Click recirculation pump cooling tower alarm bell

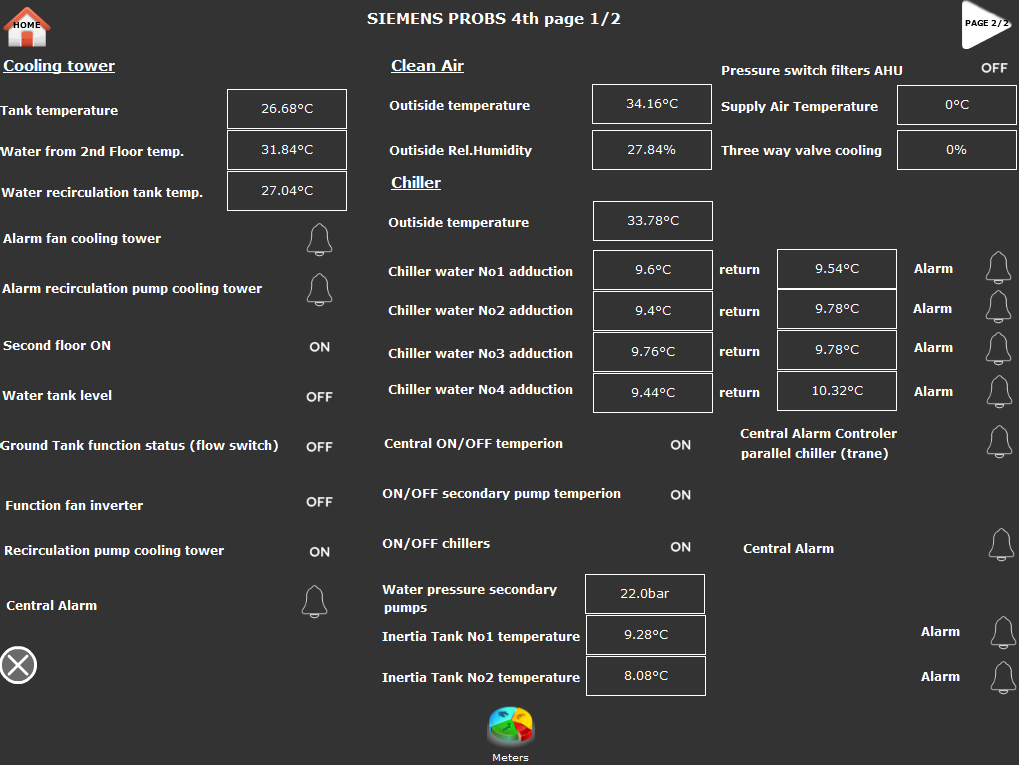pyautogui.click(x=319, y=289)
